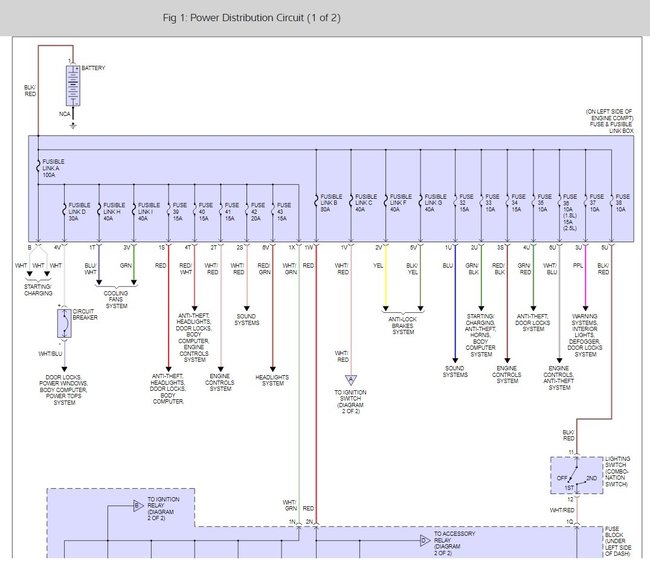Click LIGHTING SWITCH (Combination Switch) label
This screenshot has height=563, width=650.
[x=617, y=471]
